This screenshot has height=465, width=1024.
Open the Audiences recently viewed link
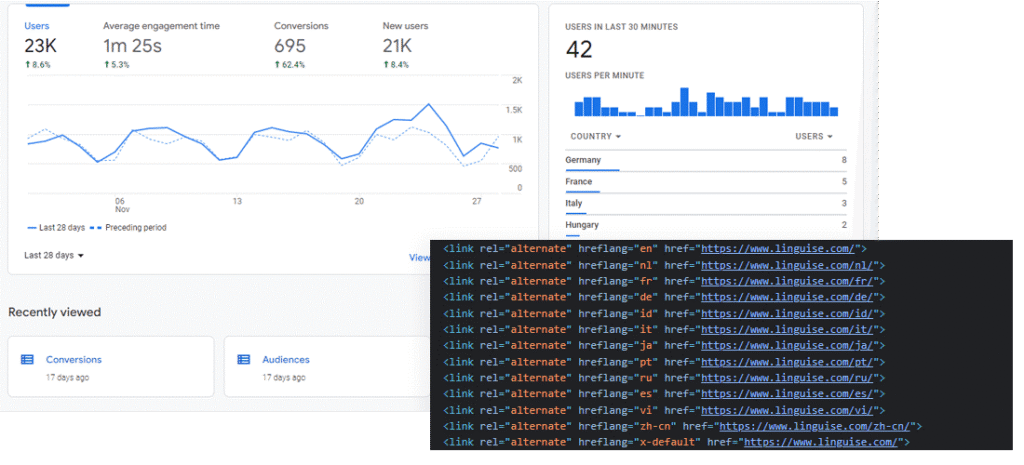click(286, 359)
